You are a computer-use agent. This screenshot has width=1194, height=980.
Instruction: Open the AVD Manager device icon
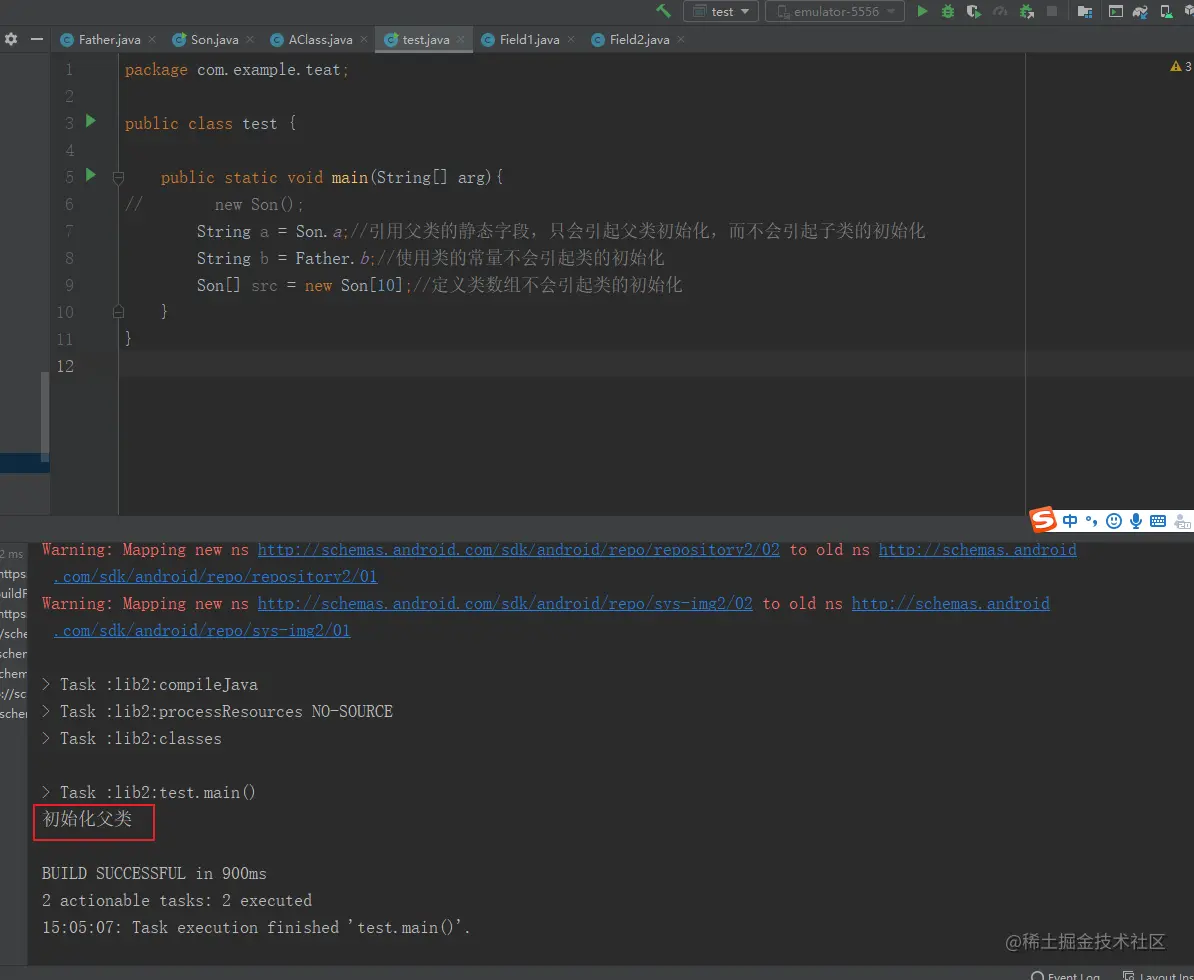point(1166,11)
